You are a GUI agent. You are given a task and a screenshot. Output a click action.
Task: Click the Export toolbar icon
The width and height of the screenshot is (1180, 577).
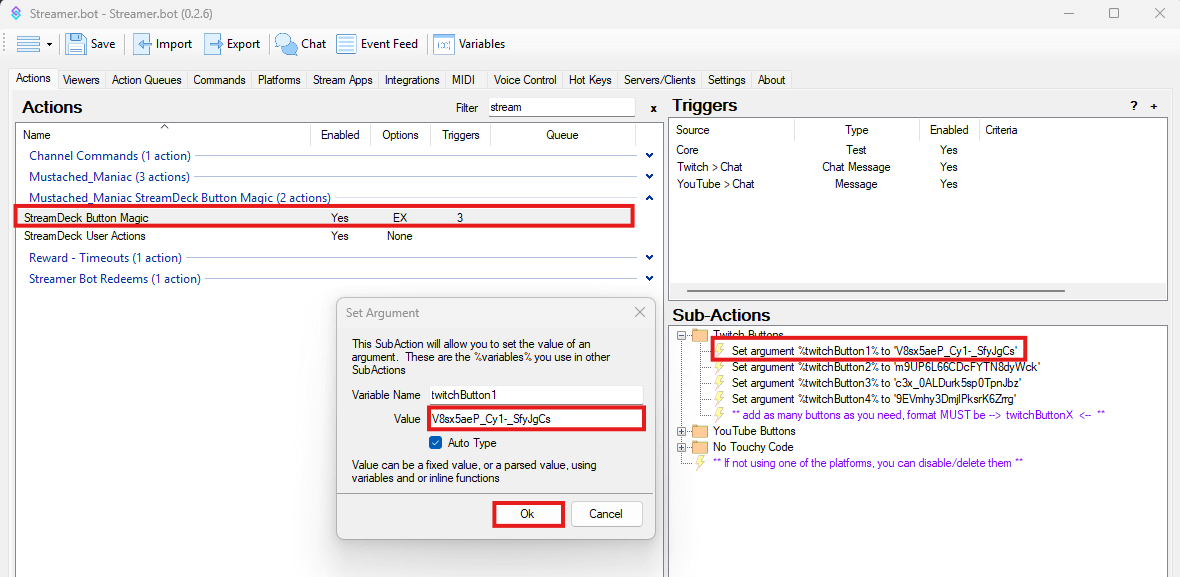click(x=214, y=44)
